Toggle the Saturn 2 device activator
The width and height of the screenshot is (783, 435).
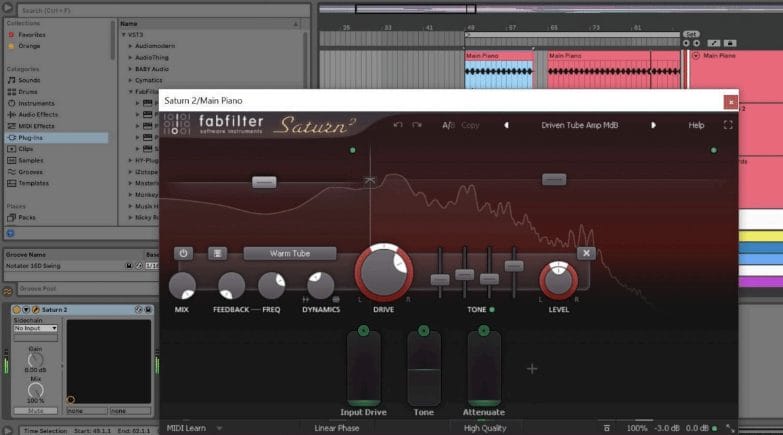point(16,310)
